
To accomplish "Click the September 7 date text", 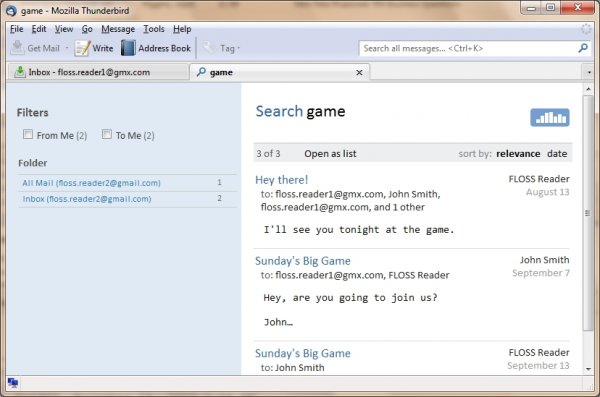I will coord(541,273).
